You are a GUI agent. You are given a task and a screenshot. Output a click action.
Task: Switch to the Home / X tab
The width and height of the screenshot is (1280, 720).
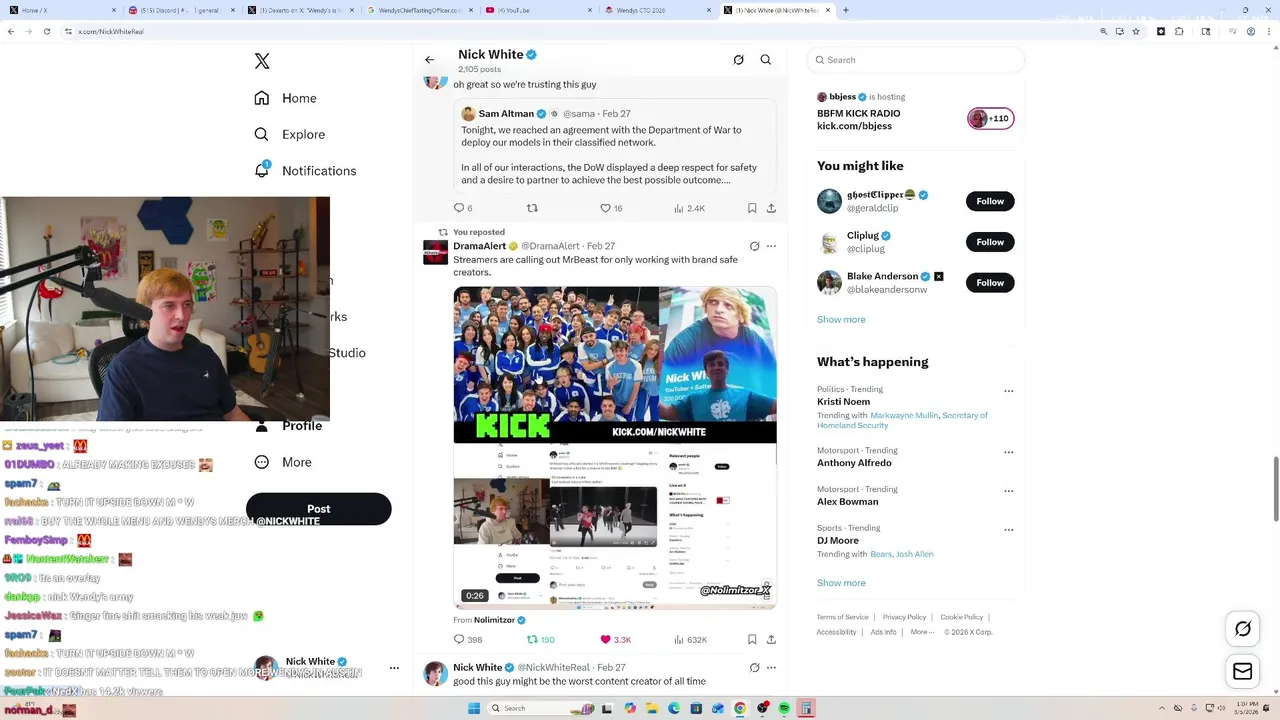tap(60, 10)
